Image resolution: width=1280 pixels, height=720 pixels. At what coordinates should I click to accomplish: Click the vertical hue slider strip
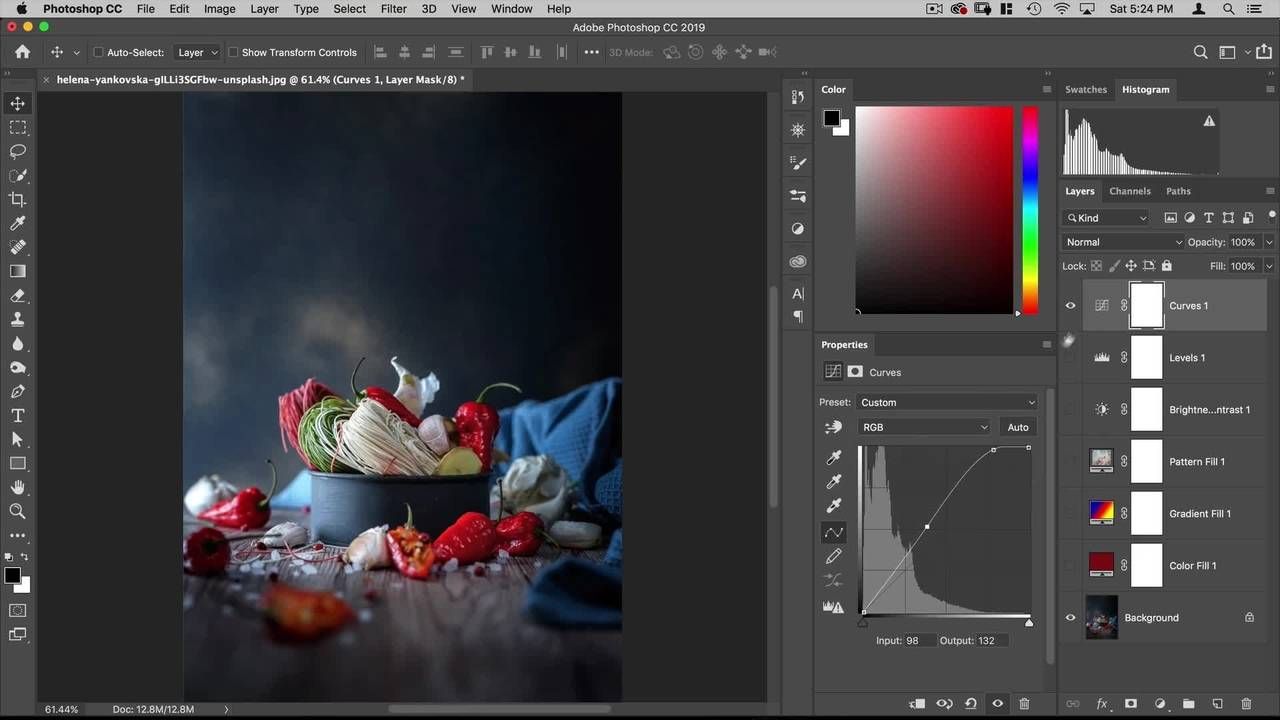click(1029, 210)
